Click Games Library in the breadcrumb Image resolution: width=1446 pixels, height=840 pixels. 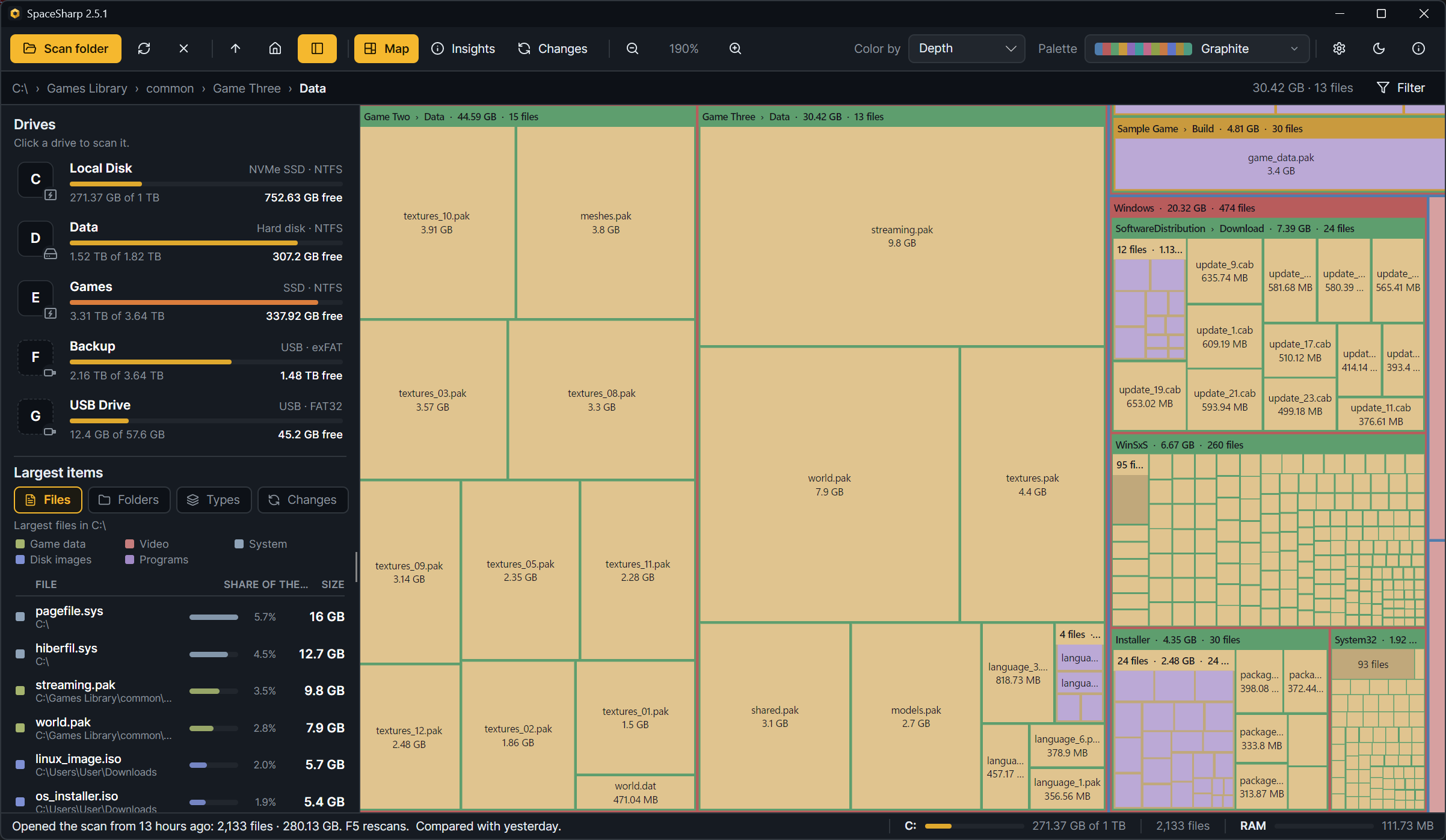[x=87, y=88]
